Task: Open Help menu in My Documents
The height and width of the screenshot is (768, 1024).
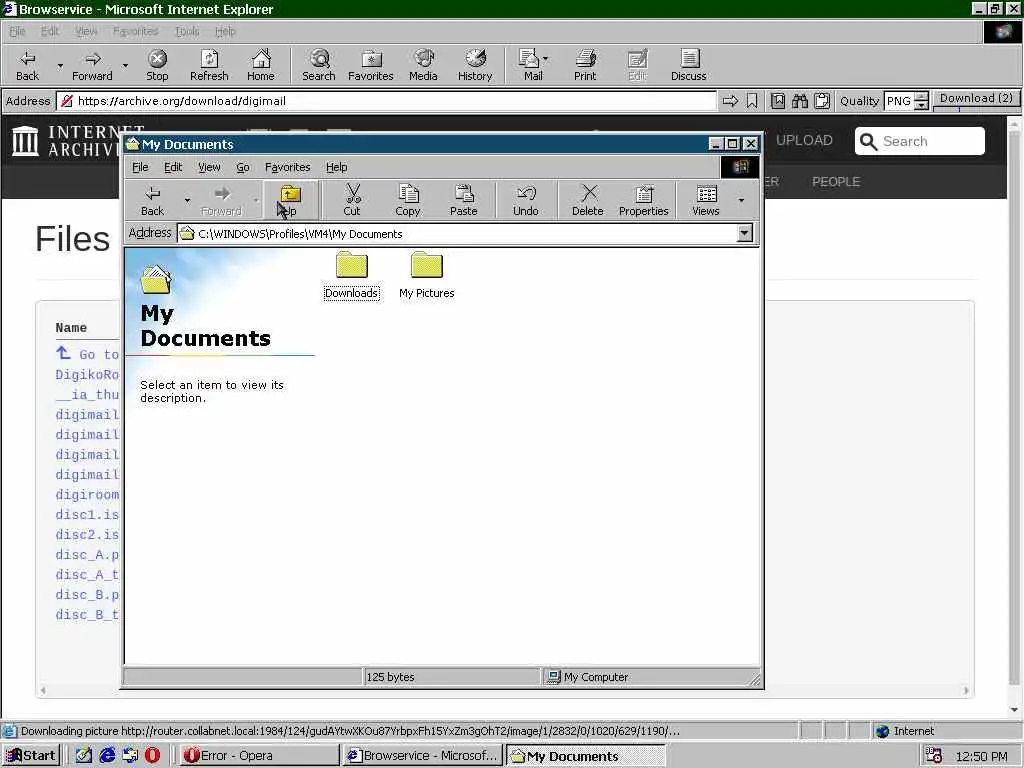Action: pos(337,167)
